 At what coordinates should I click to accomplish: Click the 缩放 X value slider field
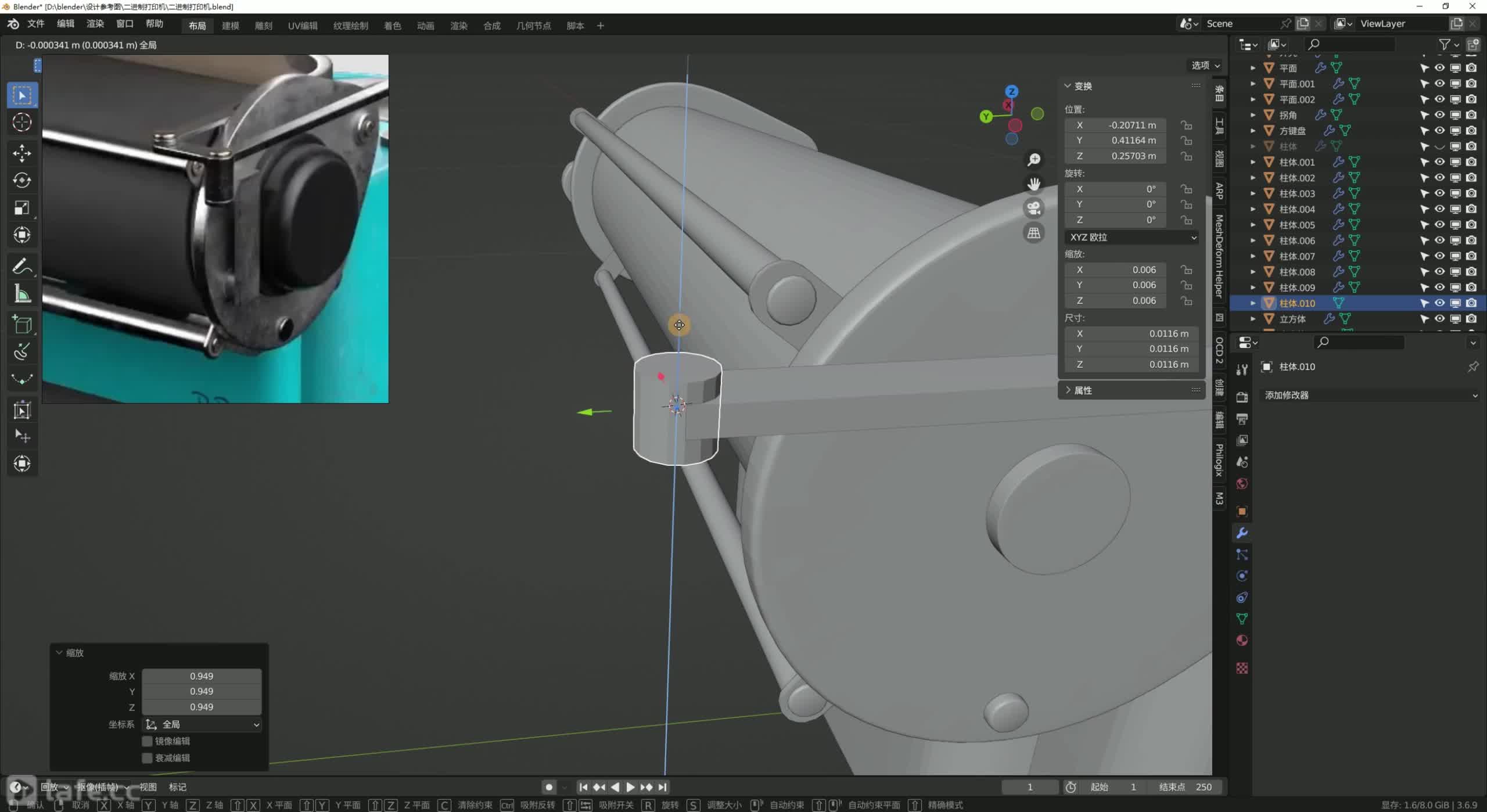pos(202,676)
